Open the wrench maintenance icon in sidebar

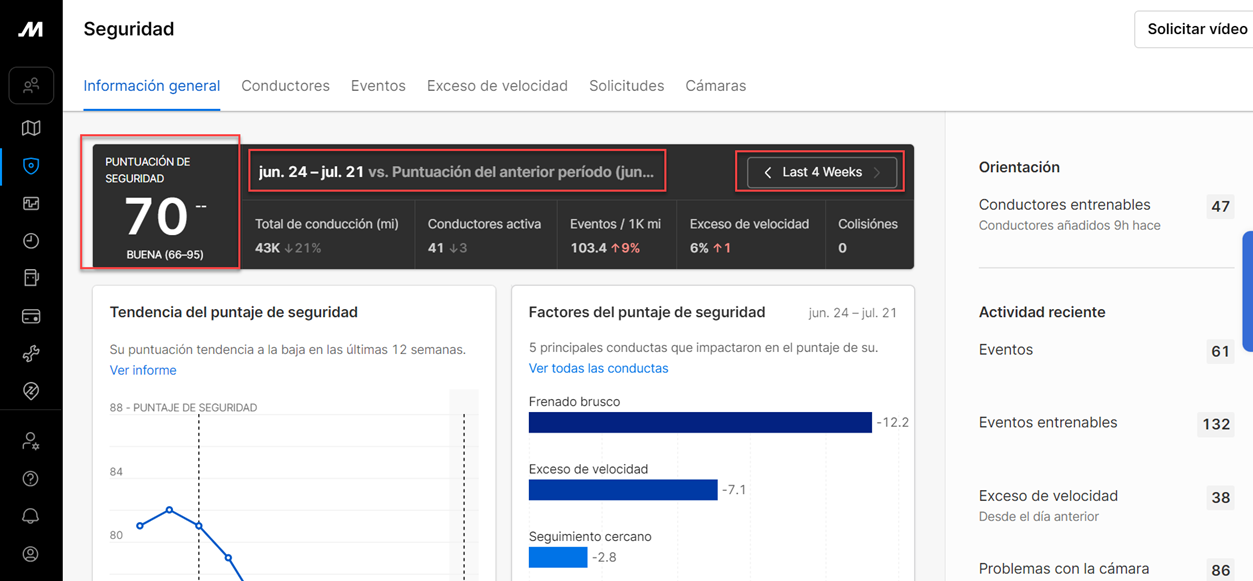(31, 354)
